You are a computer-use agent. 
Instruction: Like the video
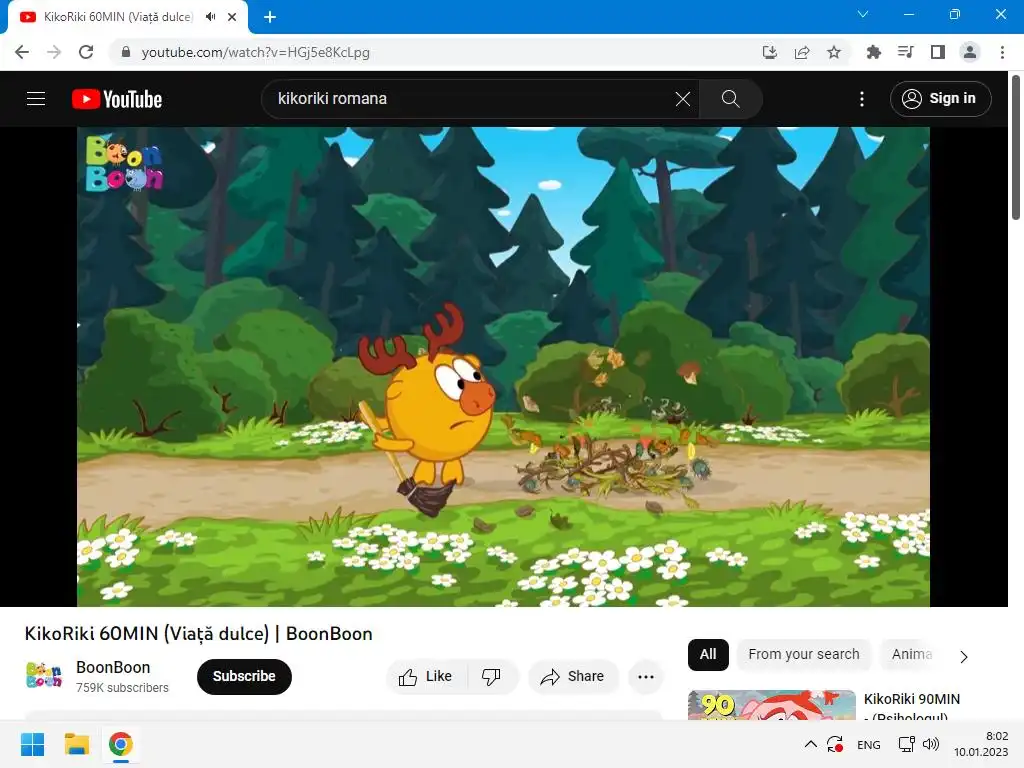click(426, 677)
